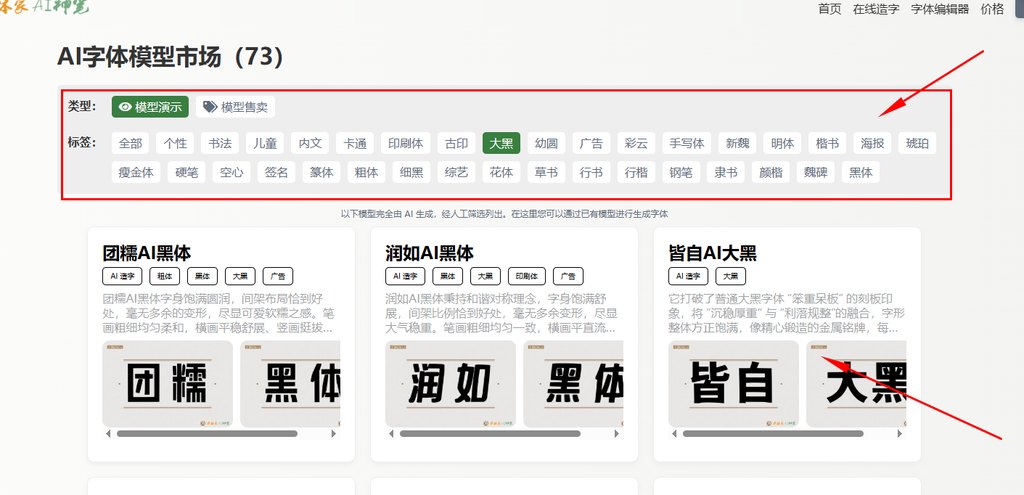Viewport: 1024px width, 495px height.
Task: Click the 团糯AI黑体 preview scrollbar thumb
Action: 207,434
